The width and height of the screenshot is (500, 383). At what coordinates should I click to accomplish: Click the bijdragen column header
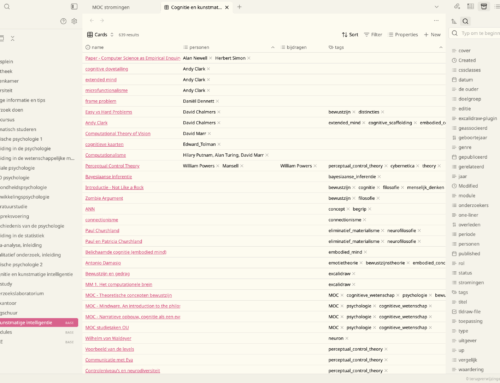point(294,47)
